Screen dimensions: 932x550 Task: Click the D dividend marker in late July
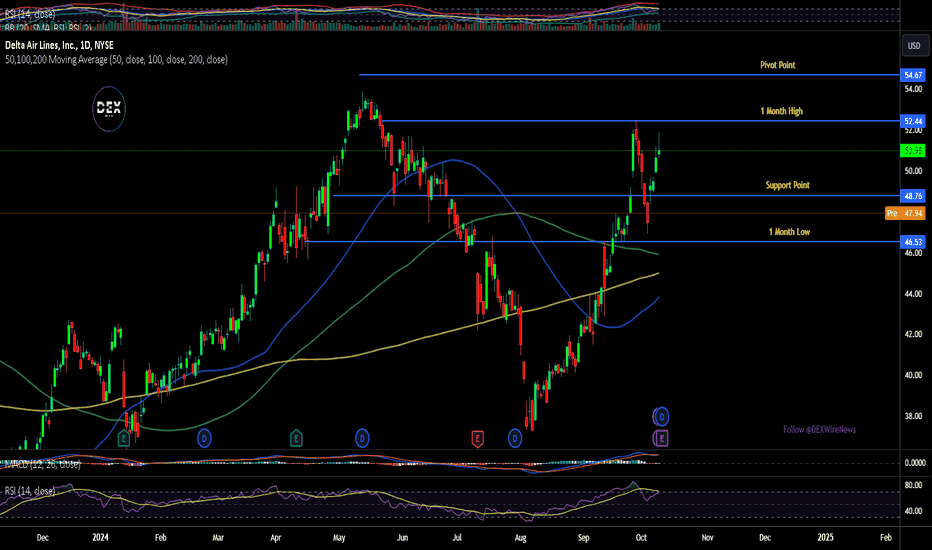click(x=515, y=439)
